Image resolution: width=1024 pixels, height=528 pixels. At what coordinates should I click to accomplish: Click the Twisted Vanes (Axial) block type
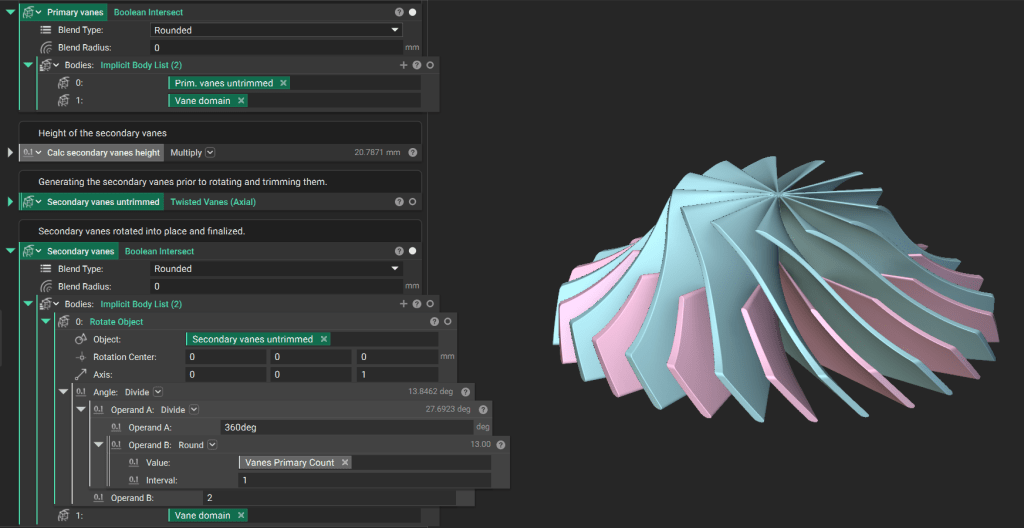[212, 202]
